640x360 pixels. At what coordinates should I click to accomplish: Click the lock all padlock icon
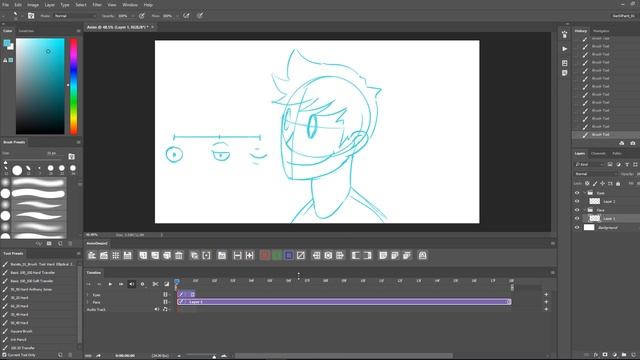[x=618, y=184]
